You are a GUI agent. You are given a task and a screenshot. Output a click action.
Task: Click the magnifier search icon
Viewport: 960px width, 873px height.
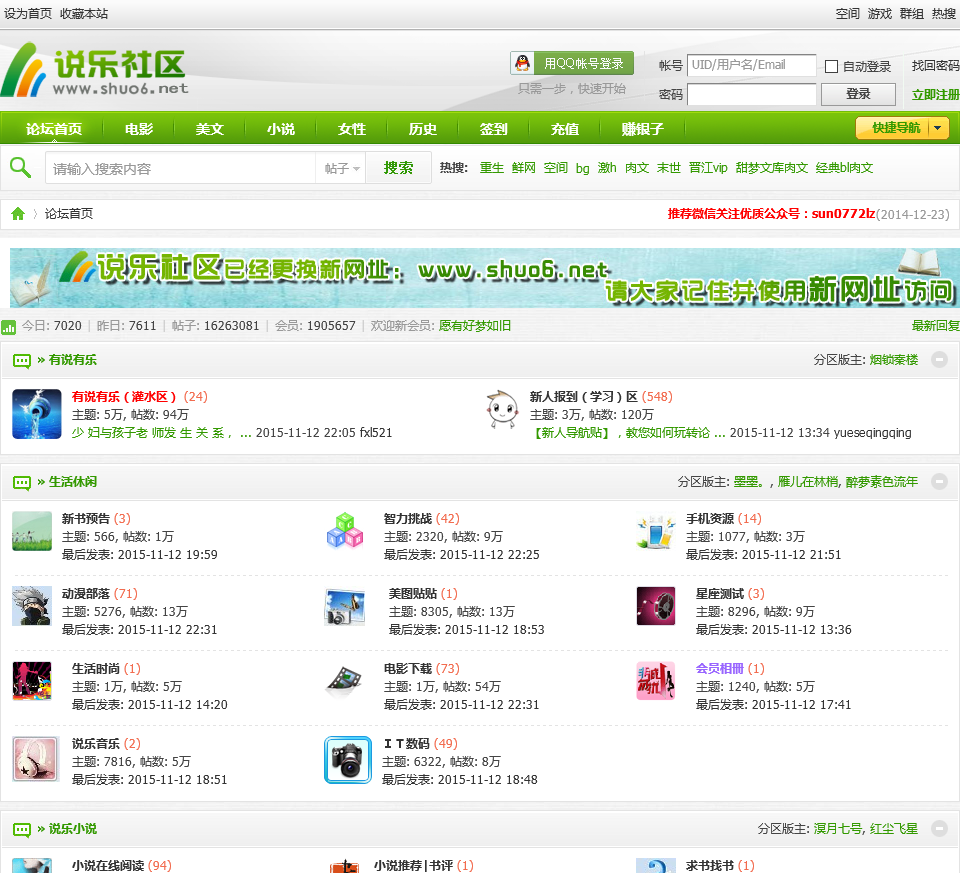pos(20,167)
